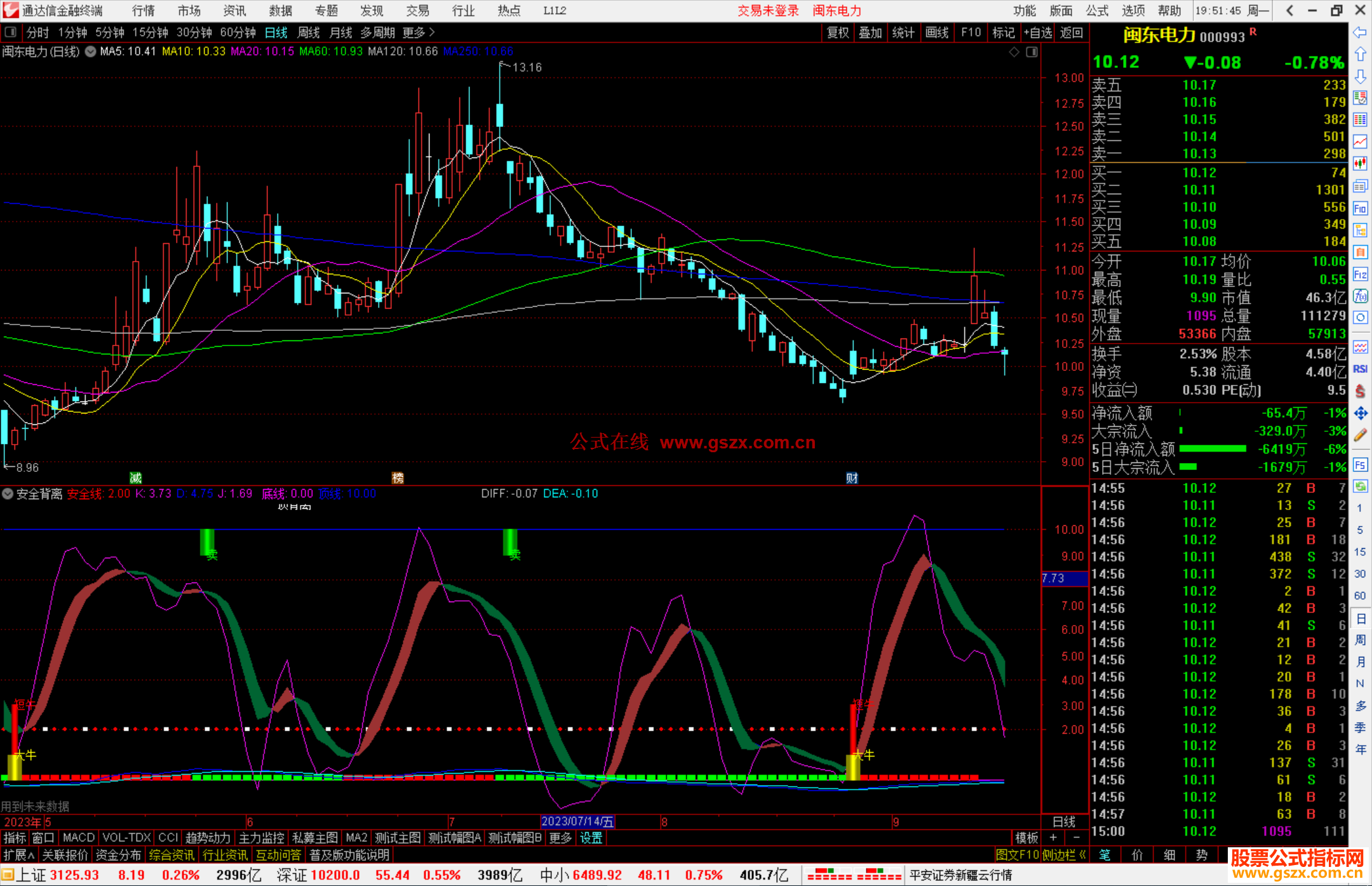Click the +自选 button

1037,32
